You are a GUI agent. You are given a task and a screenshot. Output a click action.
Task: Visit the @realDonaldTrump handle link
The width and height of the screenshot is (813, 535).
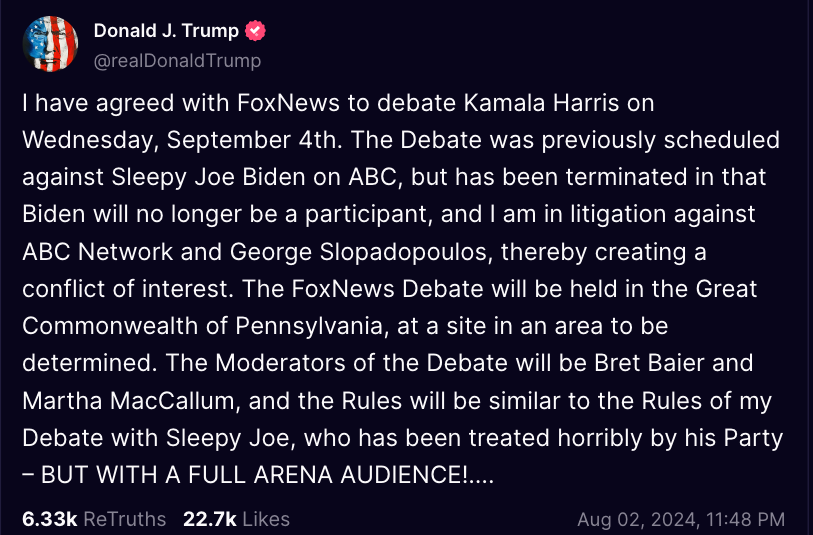coord(177,61)
